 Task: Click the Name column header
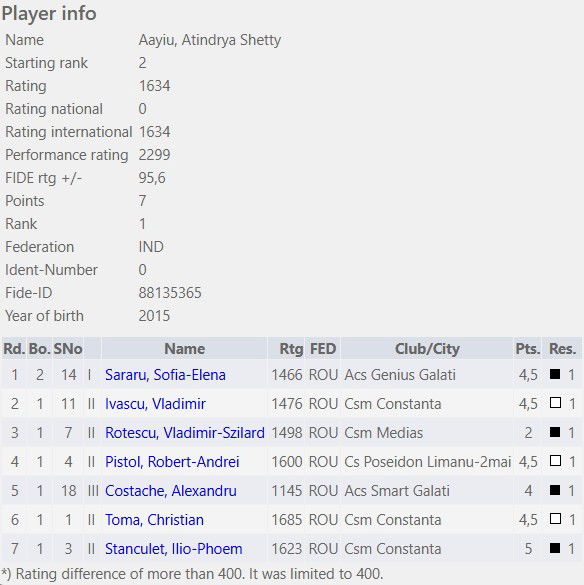(184, 349)
